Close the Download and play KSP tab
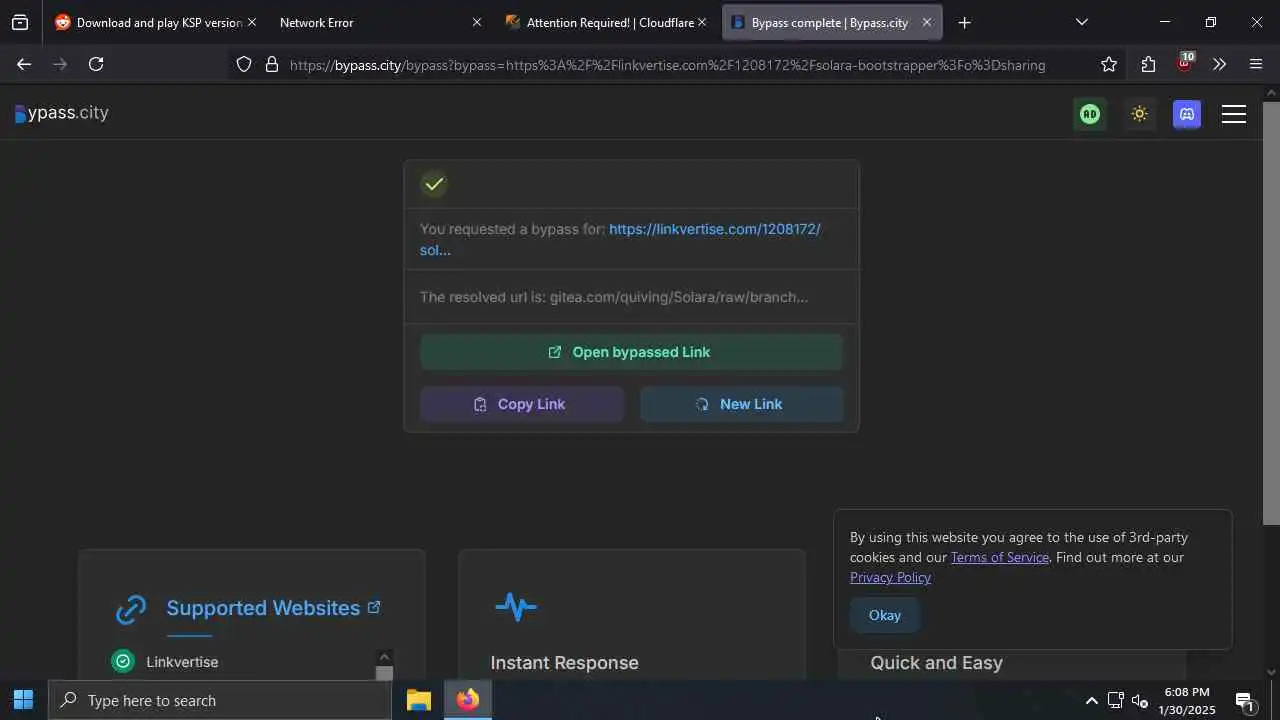The image size is (1280, 720). (x=251, y=22)
